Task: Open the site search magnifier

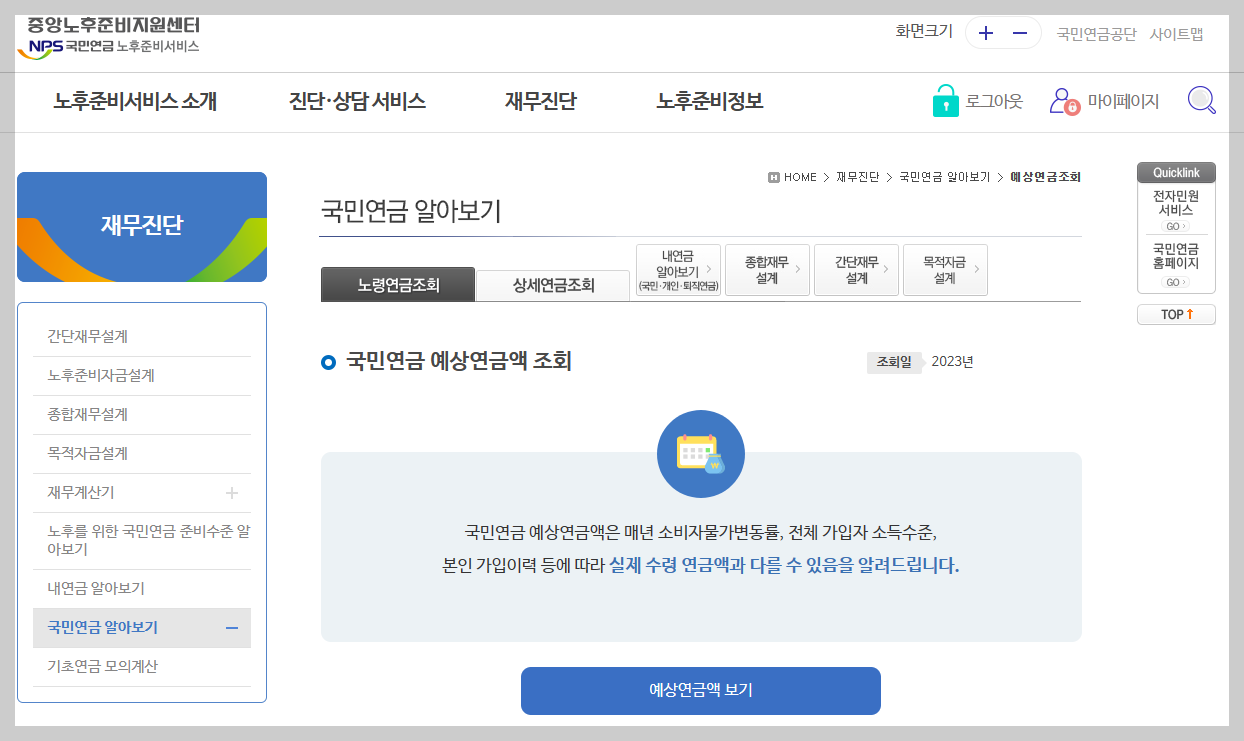Action: click(1201, 100)
